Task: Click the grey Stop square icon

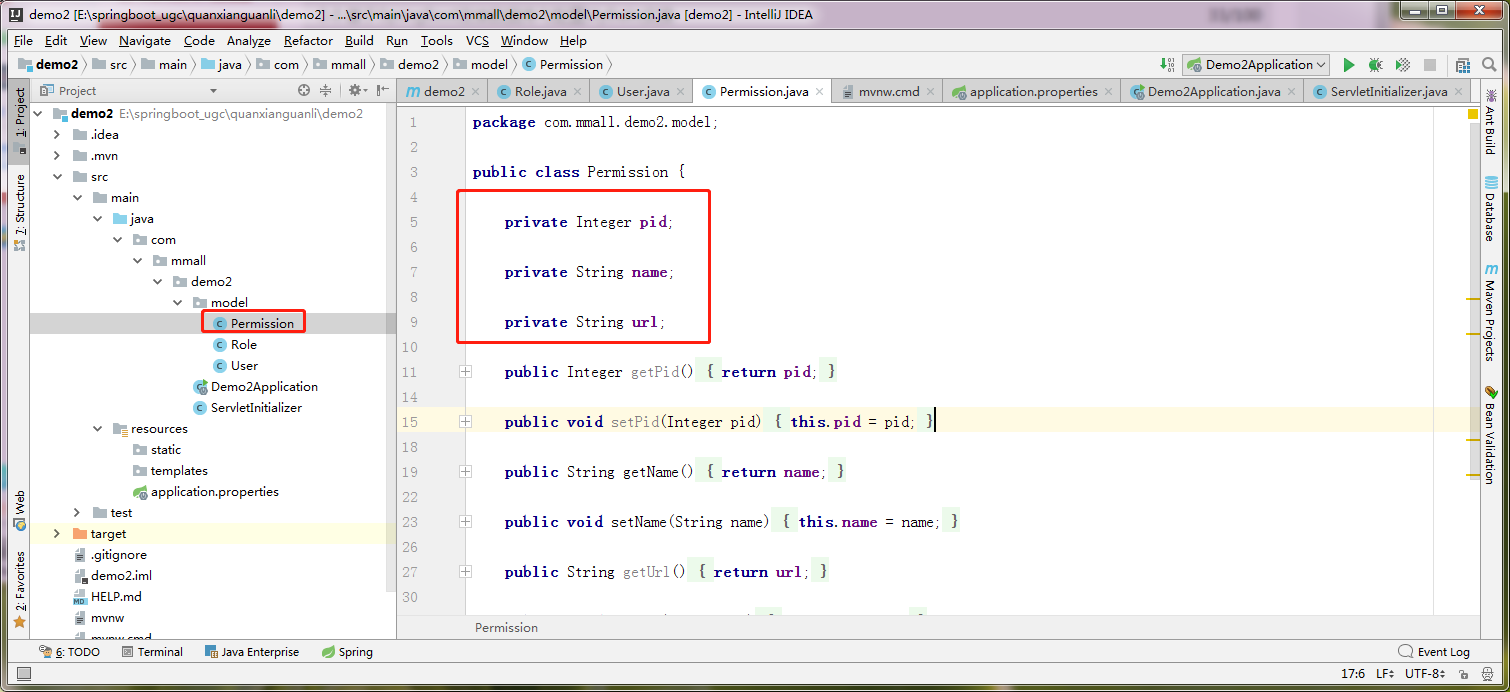Action: coord(1430,65)
